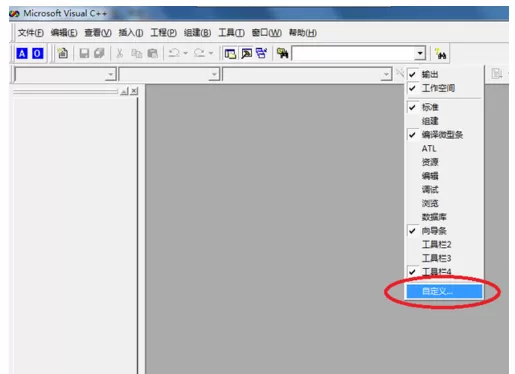The width and height of the screenshot is (515, 374).
Task: Enable 工具栏2 in popup menu
Action: (x=444, y=244)
